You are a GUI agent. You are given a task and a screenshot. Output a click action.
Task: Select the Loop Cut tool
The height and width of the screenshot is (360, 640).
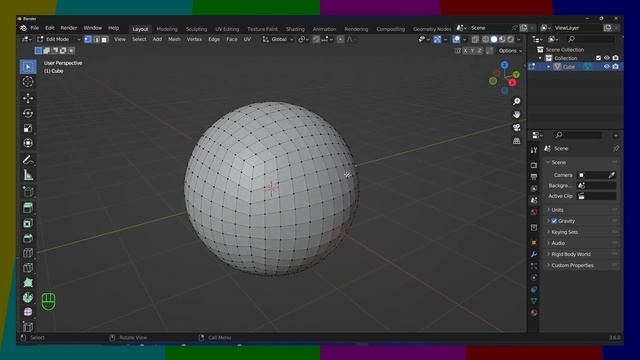click(x=28, y=253)
